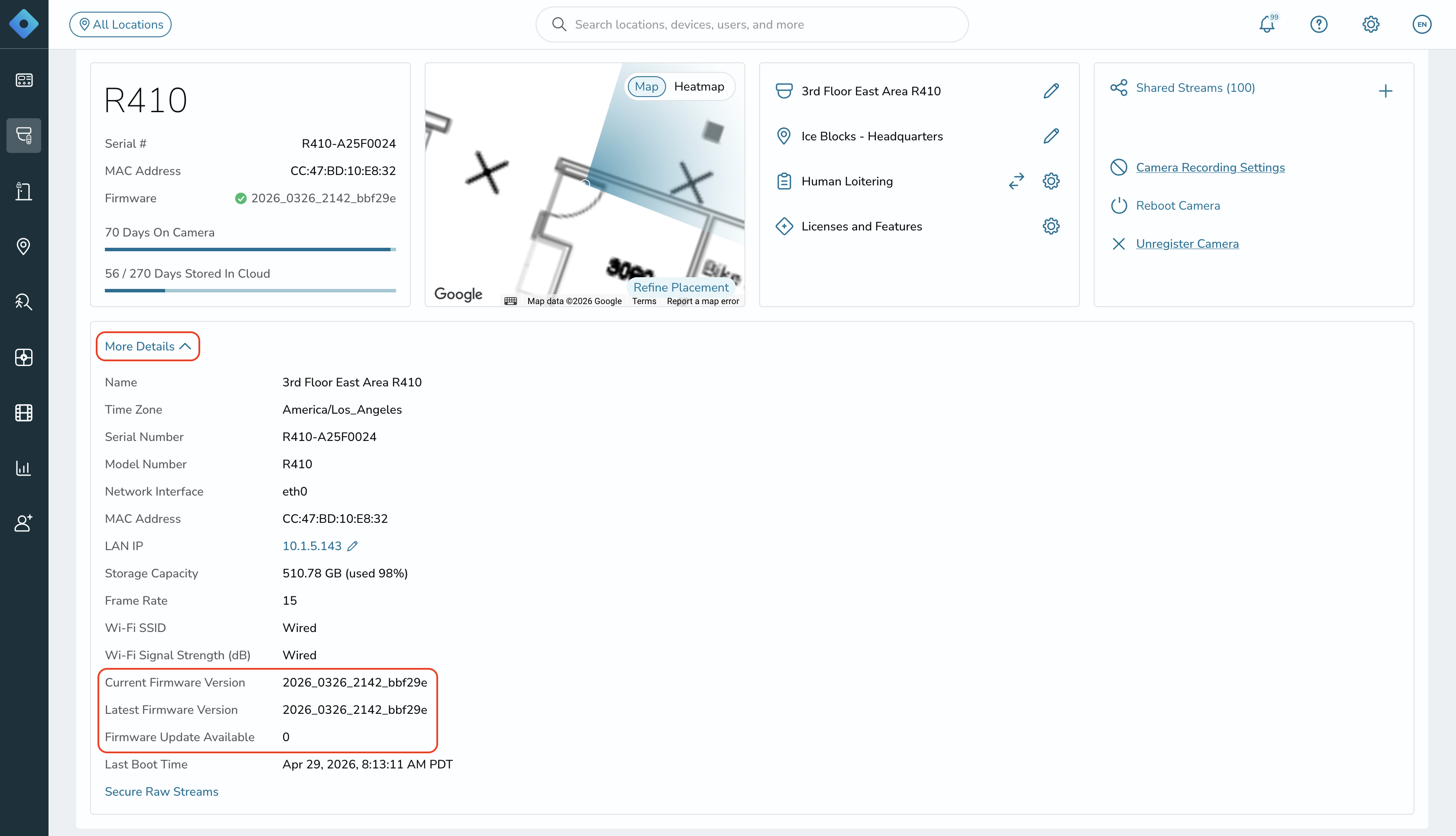
Task: Collapse the More Details section
Action: (x=148, y=346)
